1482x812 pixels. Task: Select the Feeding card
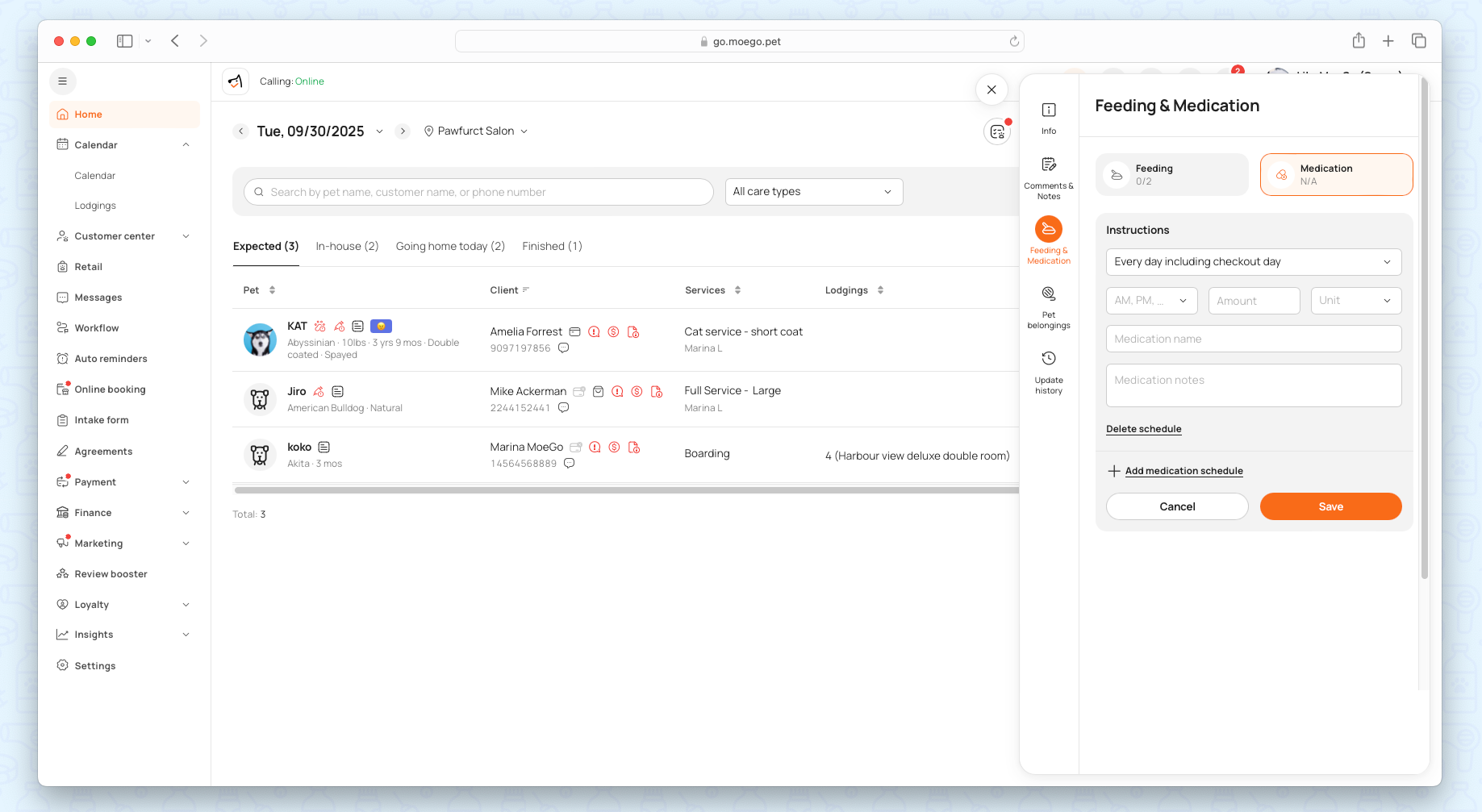coord(1171,174)
